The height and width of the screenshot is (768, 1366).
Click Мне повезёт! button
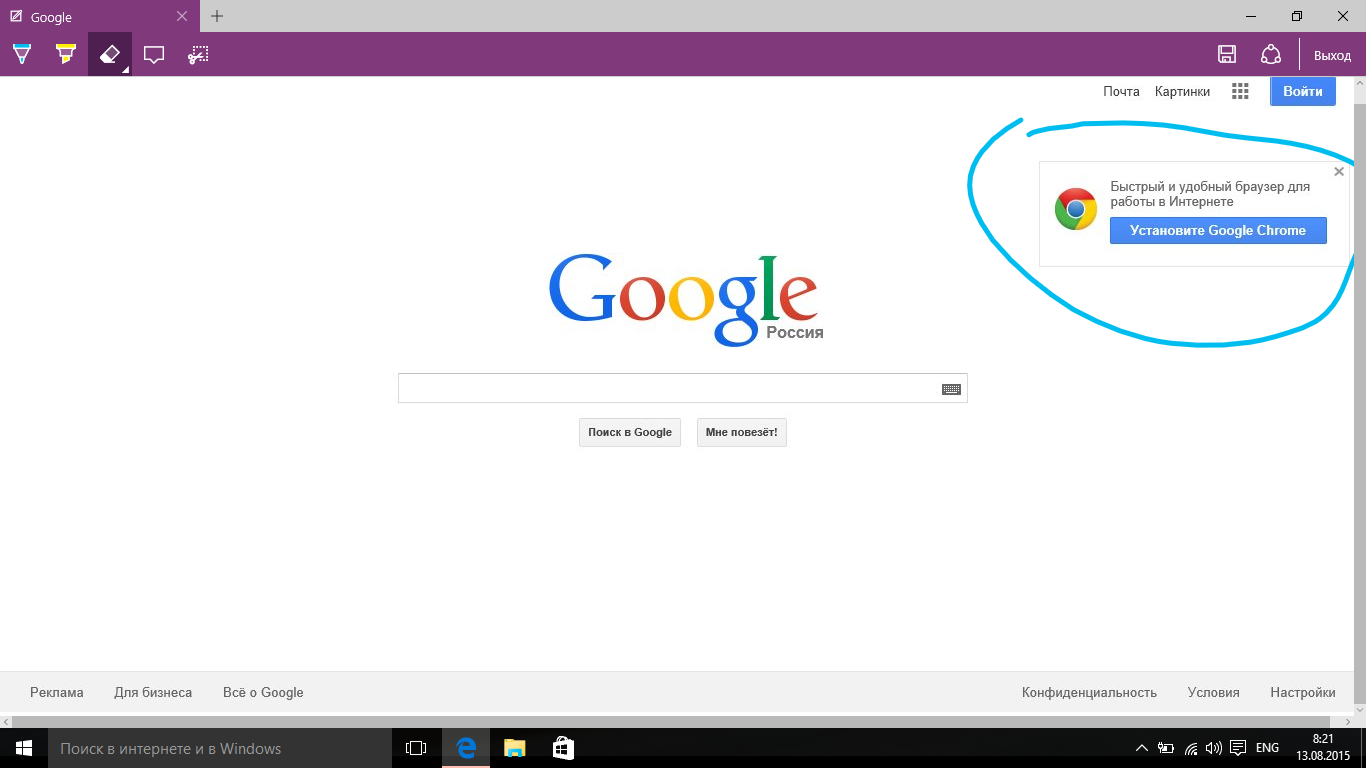pyautogui.click(x=742, y=432)
